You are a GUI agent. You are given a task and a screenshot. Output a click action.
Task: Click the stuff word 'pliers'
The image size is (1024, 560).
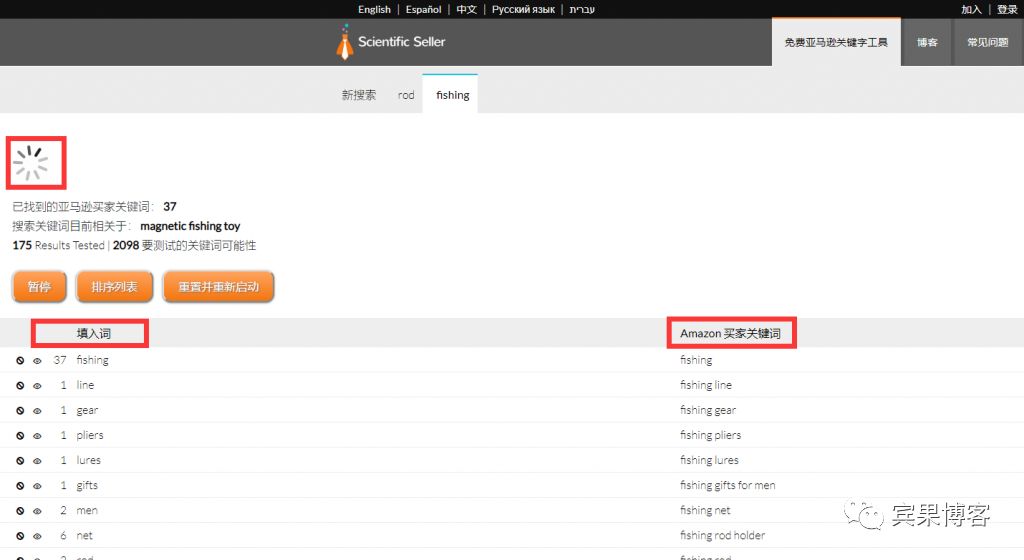[89, 435]
